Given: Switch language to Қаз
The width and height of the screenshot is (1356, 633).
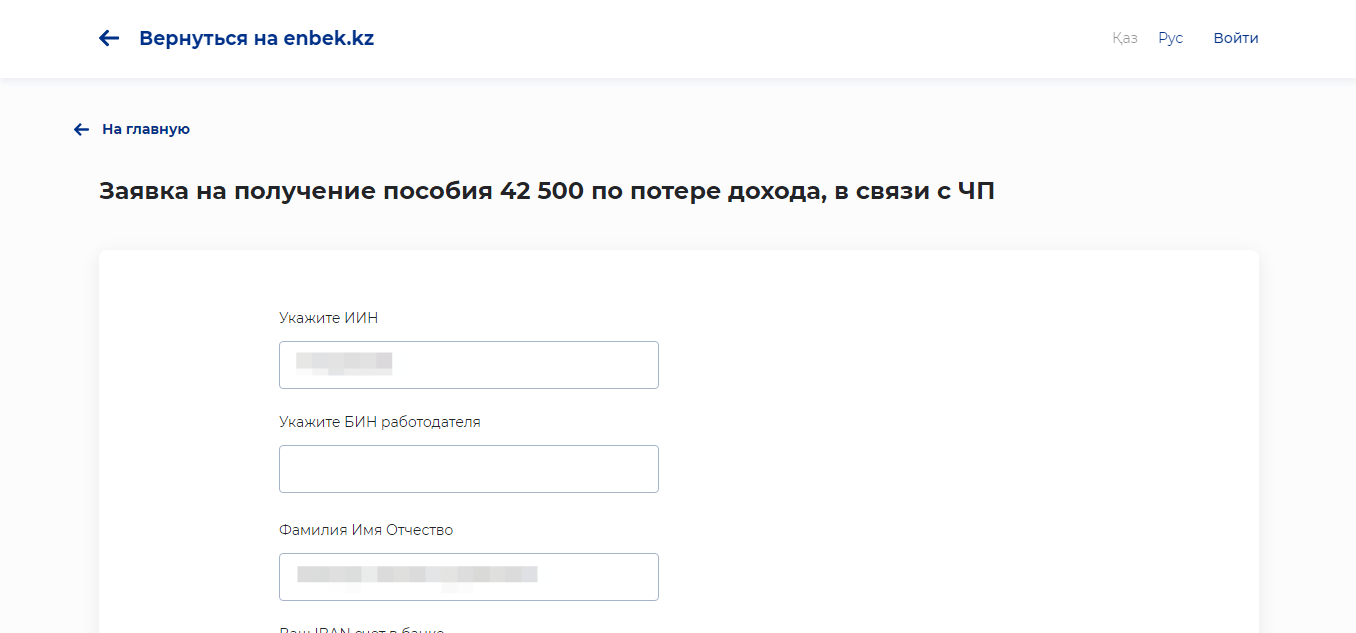Looking at the screenshot, I should (1124, 38).
